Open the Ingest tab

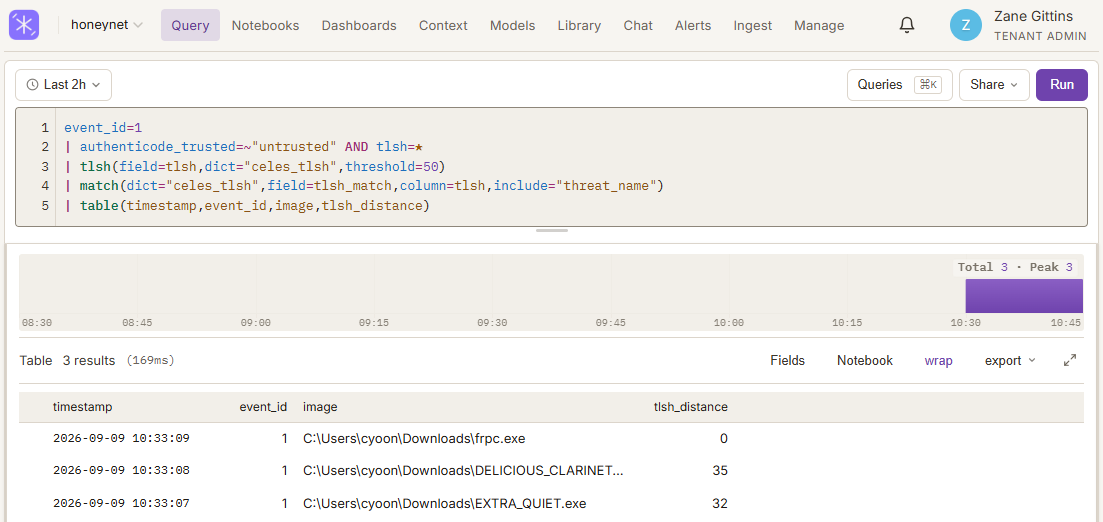[x=753, y=25]
